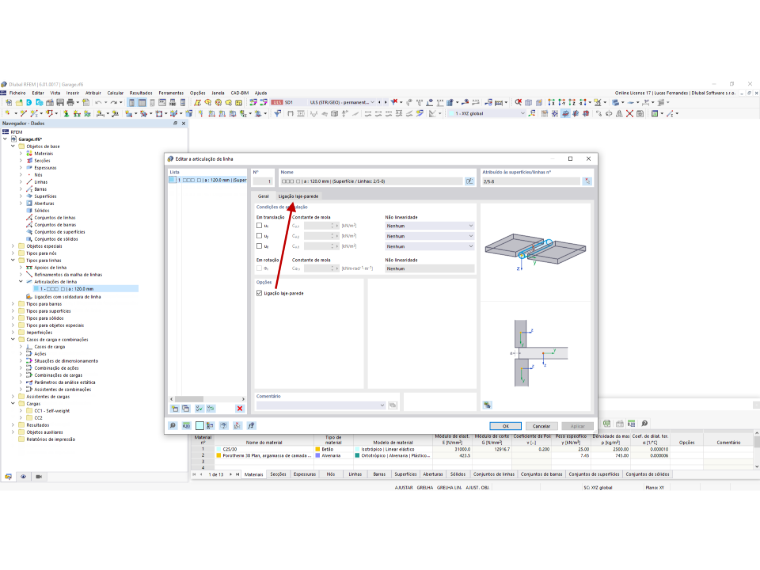
Task: Switch to the Geral tab in dialog
Action: 263,196
